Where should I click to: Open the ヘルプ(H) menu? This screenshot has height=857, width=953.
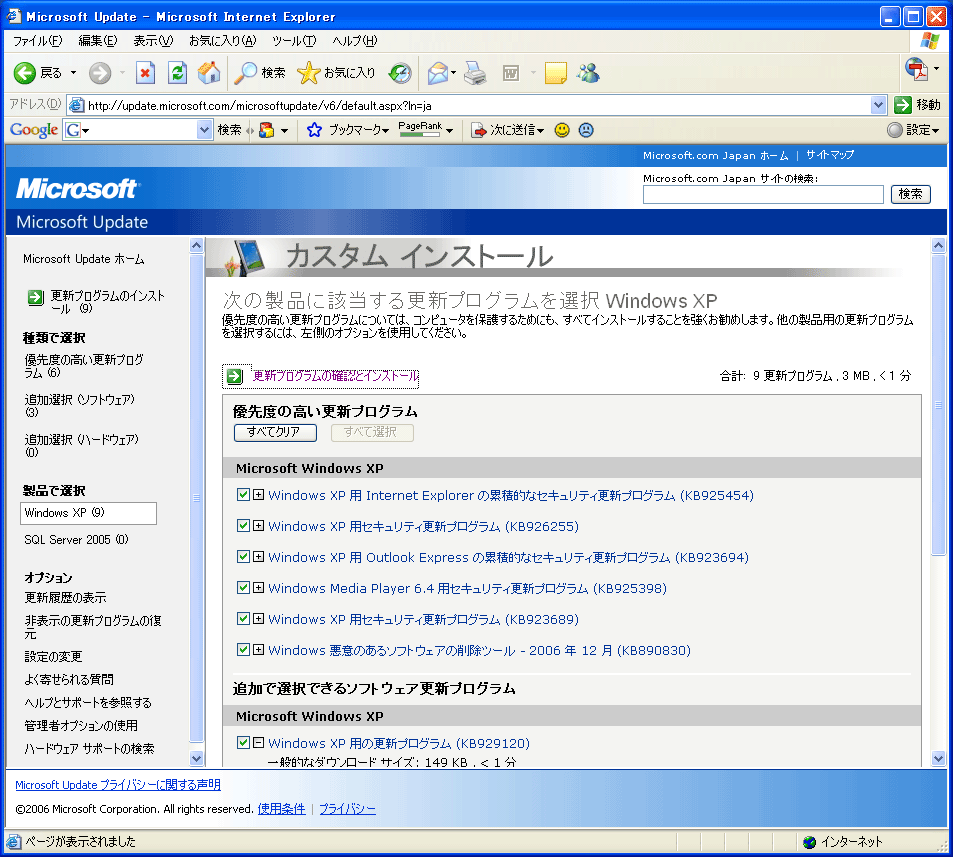click(354, 41)
